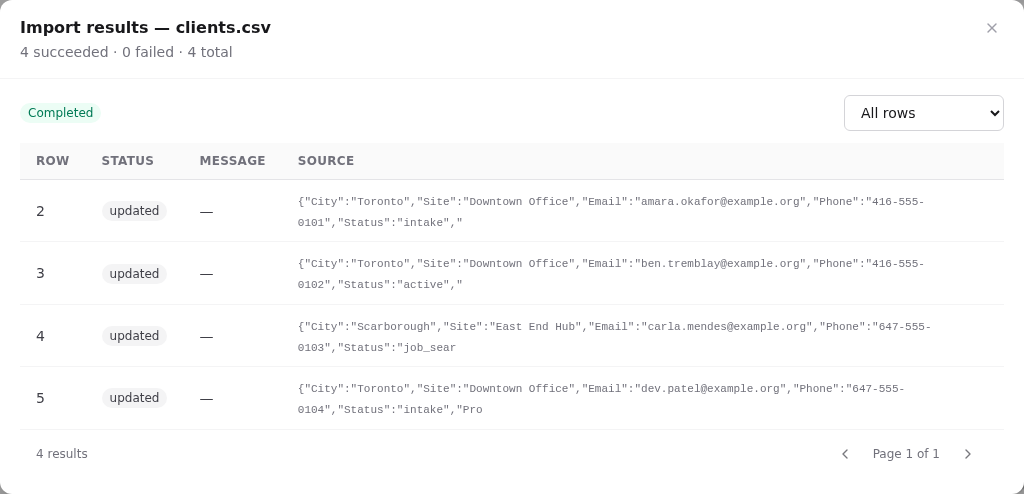Viewport: 1024px width, 494px height.
Task: Click the ben.tremblay source JSON text
Action: tap(611, 274)
